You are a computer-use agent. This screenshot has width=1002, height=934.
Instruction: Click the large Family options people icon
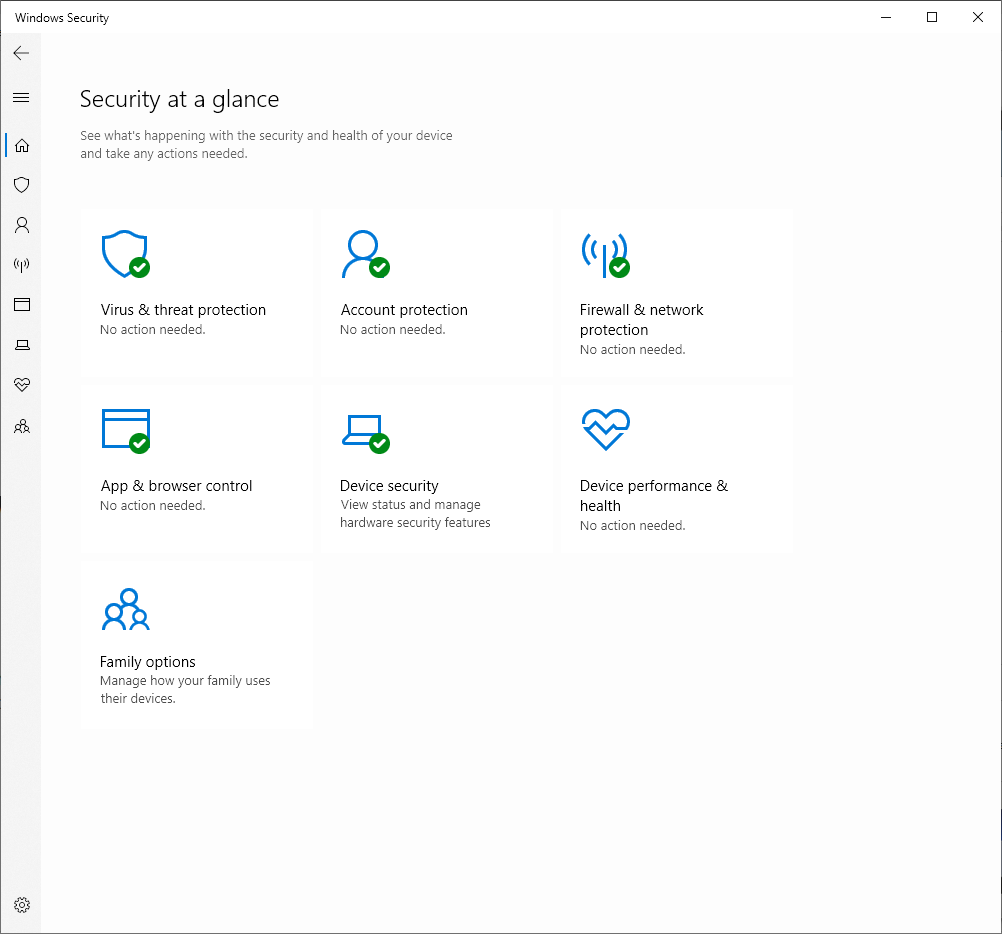click(x=126, y=609)
